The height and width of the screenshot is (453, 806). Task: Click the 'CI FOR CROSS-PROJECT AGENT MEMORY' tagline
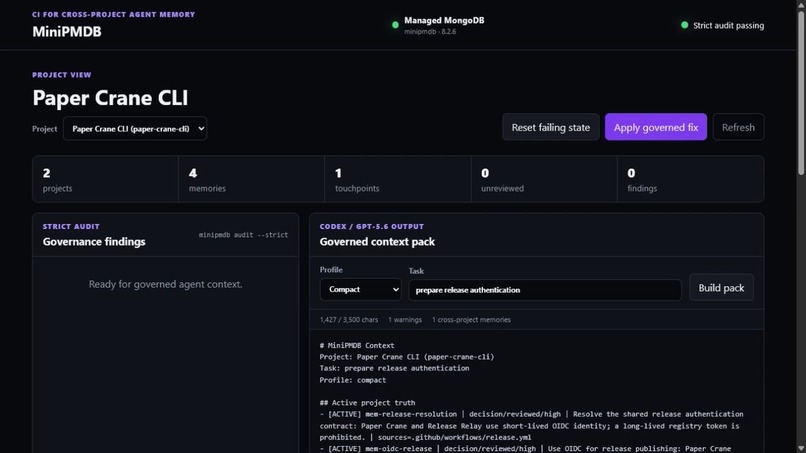[114, 14]
